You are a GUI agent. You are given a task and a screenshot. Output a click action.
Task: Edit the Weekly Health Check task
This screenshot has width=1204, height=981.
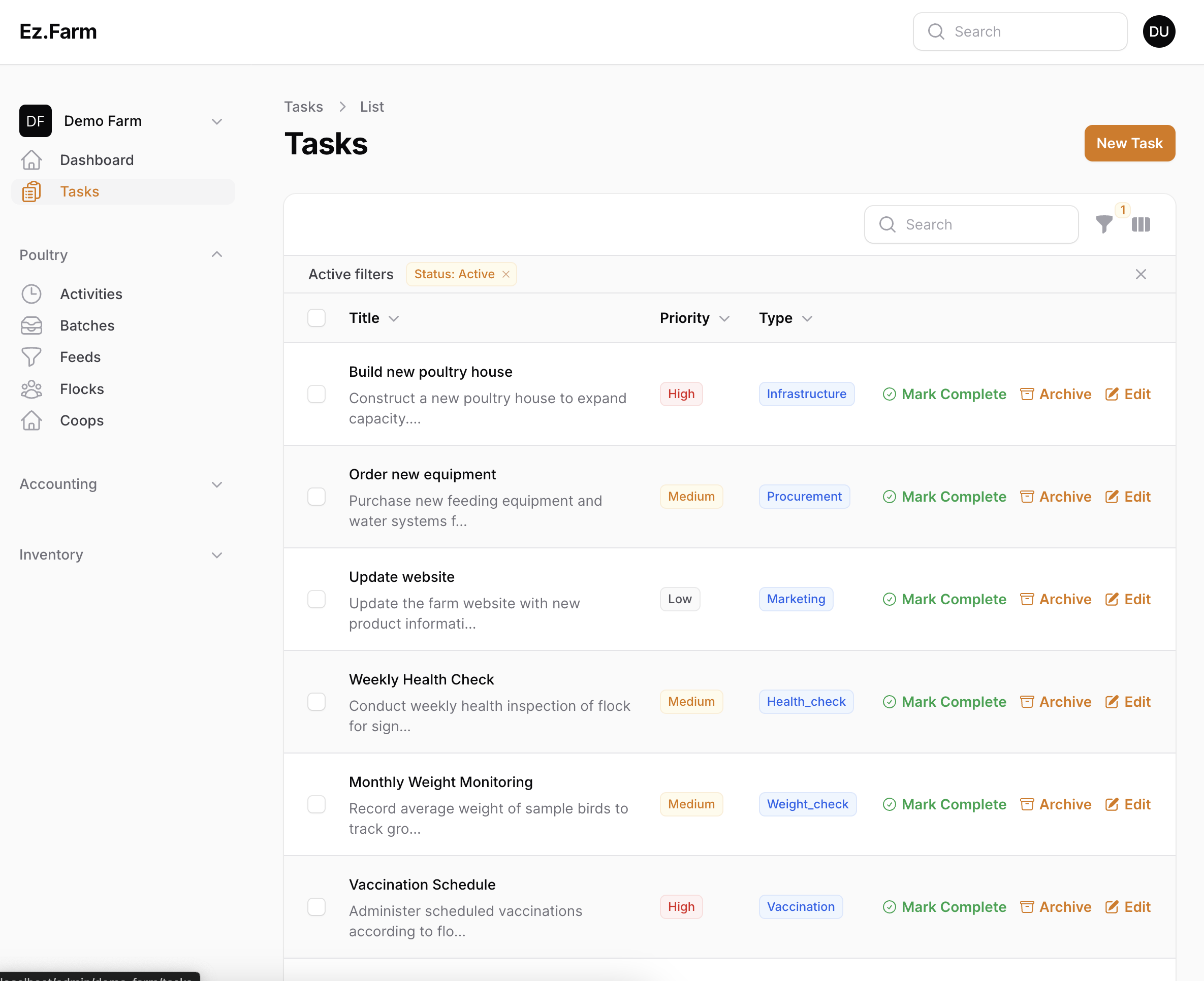(1128, 702)
